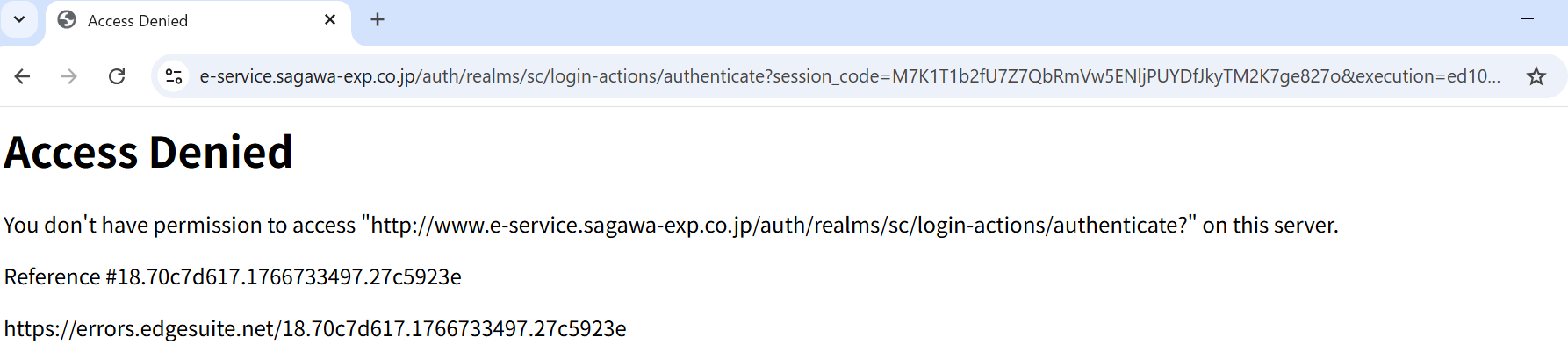Click the errors.edgesuite.net URL text
The width and height of the screenshot is (1568, 359).
point(314,329)
